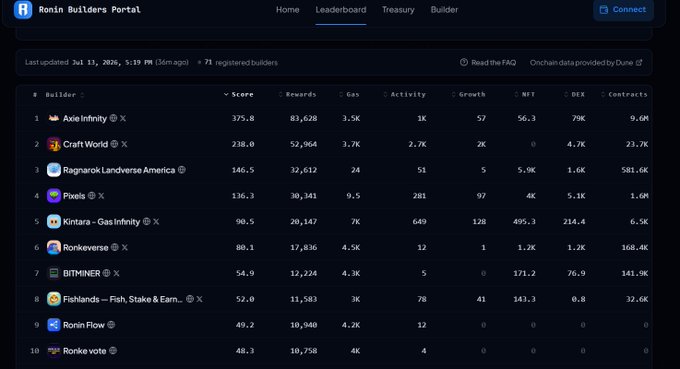The height and width of the screenshot is (369, 680).
Task: Go to the Home tab
Action: tap(288, 10)
